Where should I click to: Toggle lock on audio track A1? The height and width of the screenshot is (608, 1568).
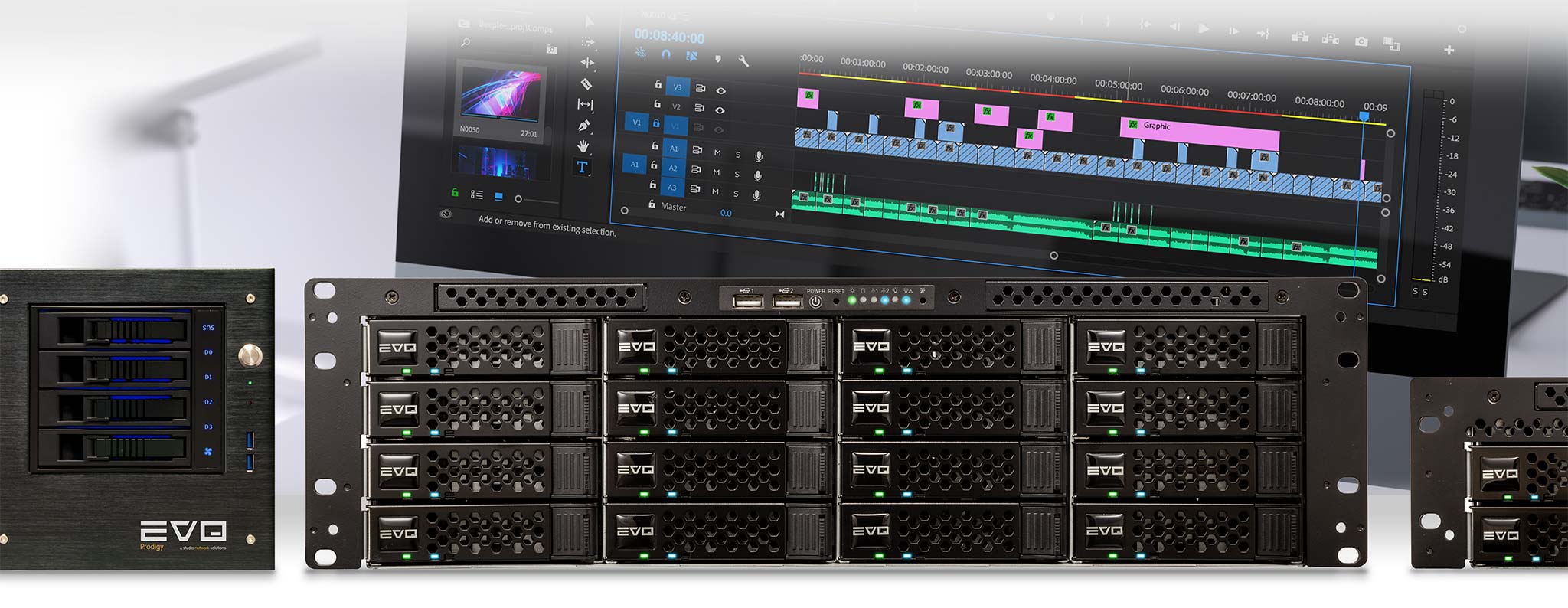click(x=655, y=145)
